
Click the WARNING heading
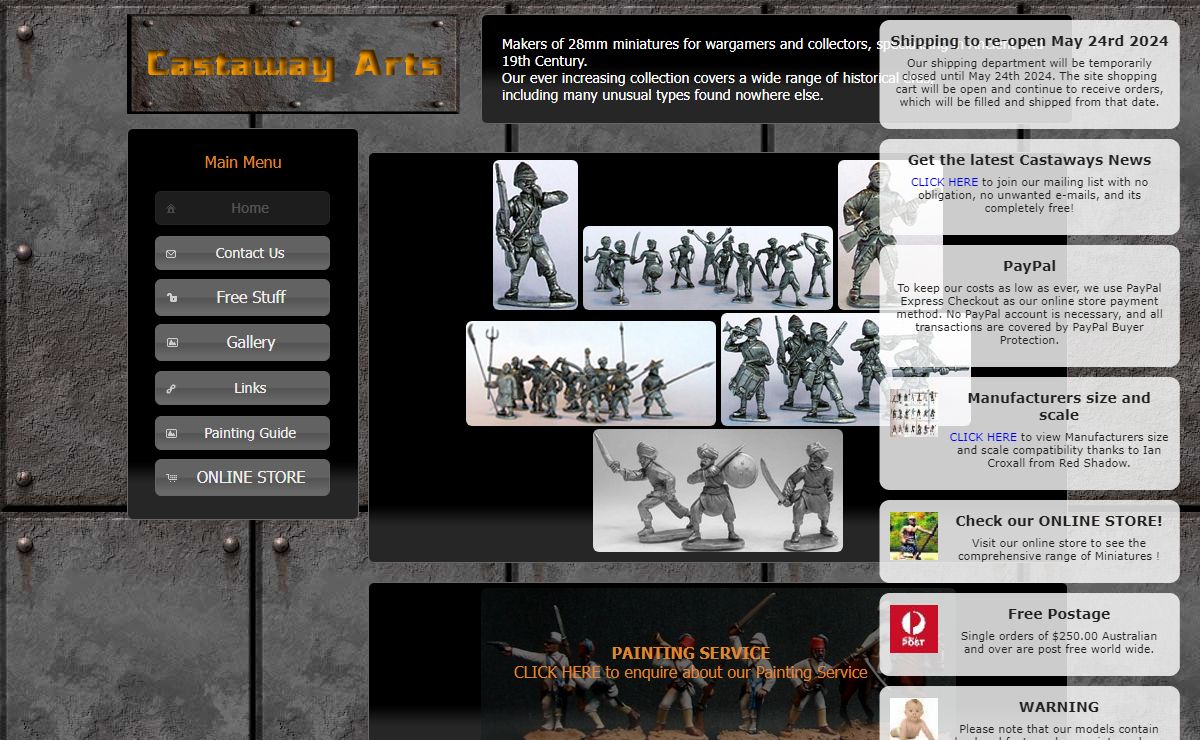pyautogui.click(x=1059, y=707)
